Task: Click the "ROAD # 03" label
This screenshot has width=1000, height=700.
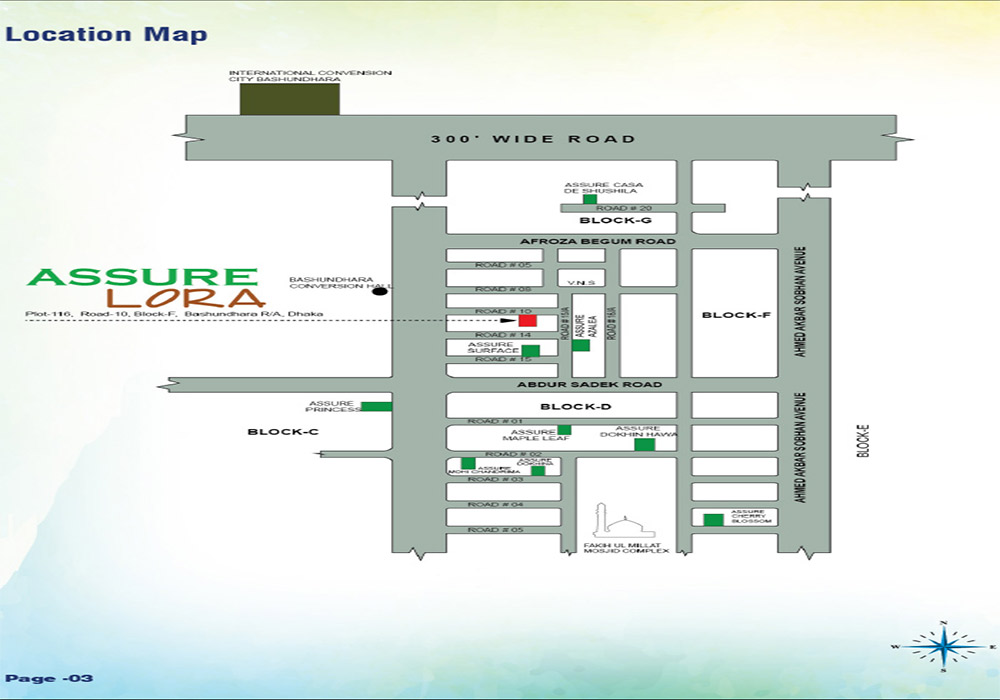Action: click(x=495, y=479)
